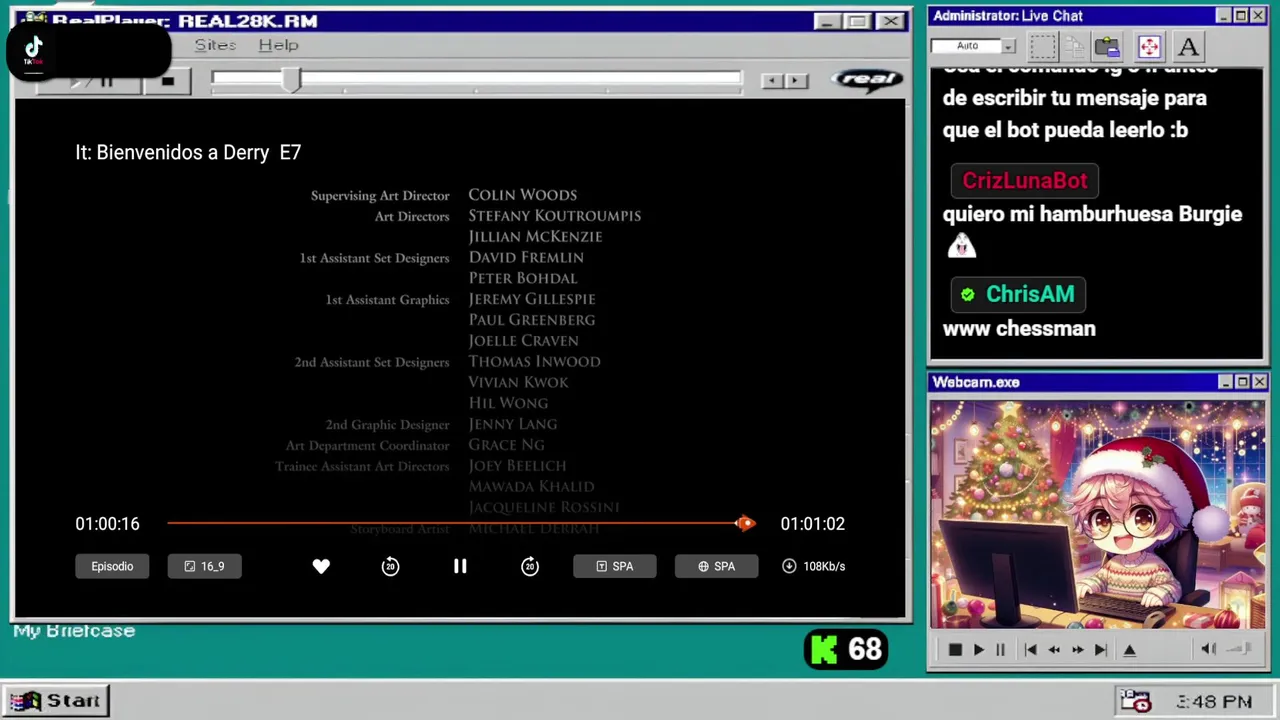Click the ChrisAM username tag
The height and width of the screenshot is (720, 1280).
coord(1018,294)
